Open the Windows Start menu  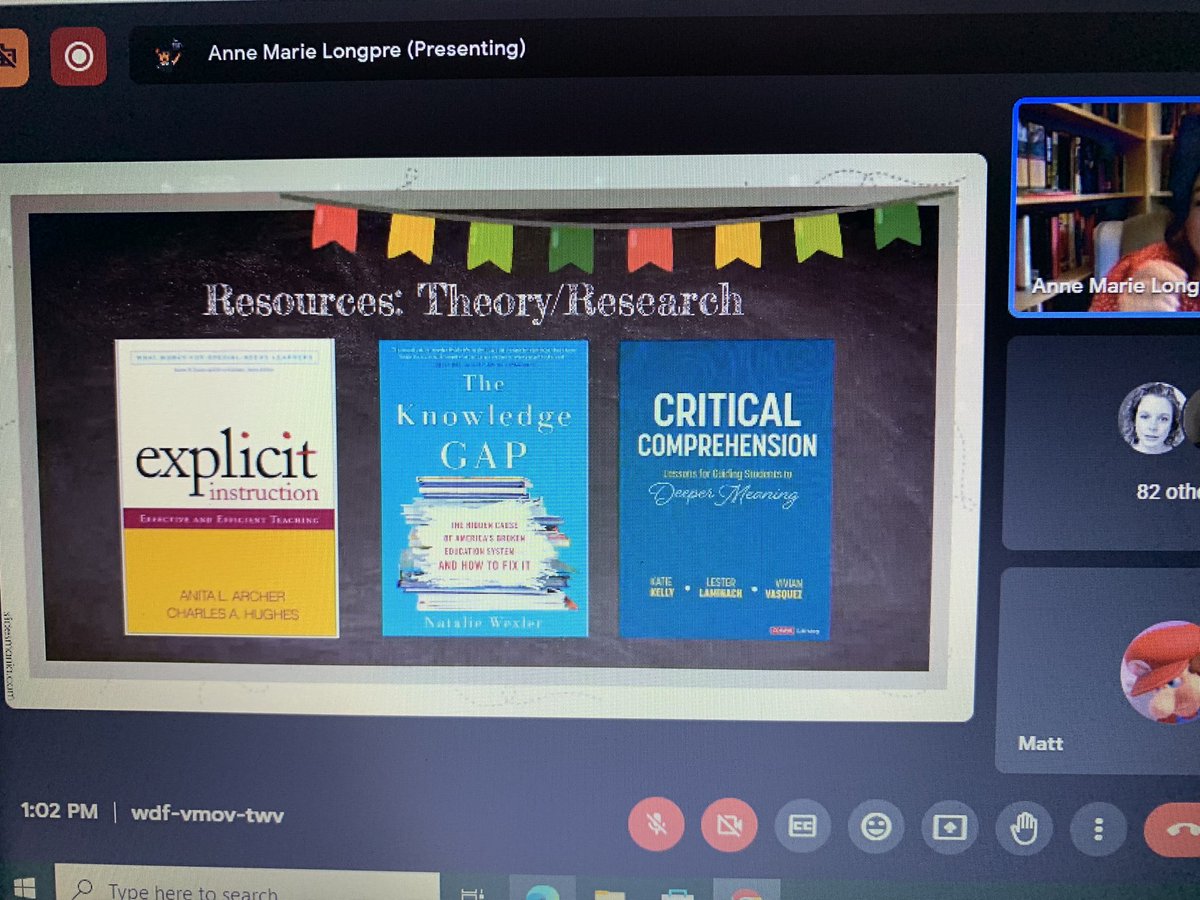tap(25, 889)
